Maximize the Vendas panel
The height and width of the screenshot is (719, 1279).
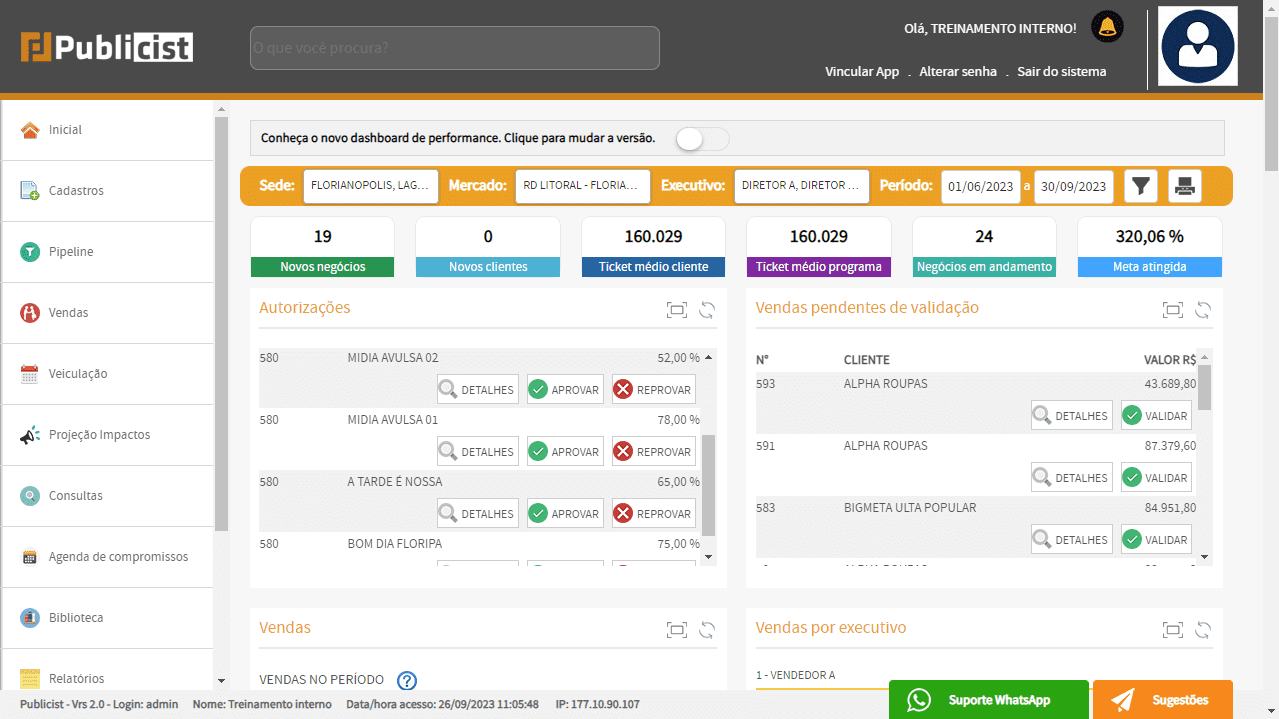pos(677,630)
